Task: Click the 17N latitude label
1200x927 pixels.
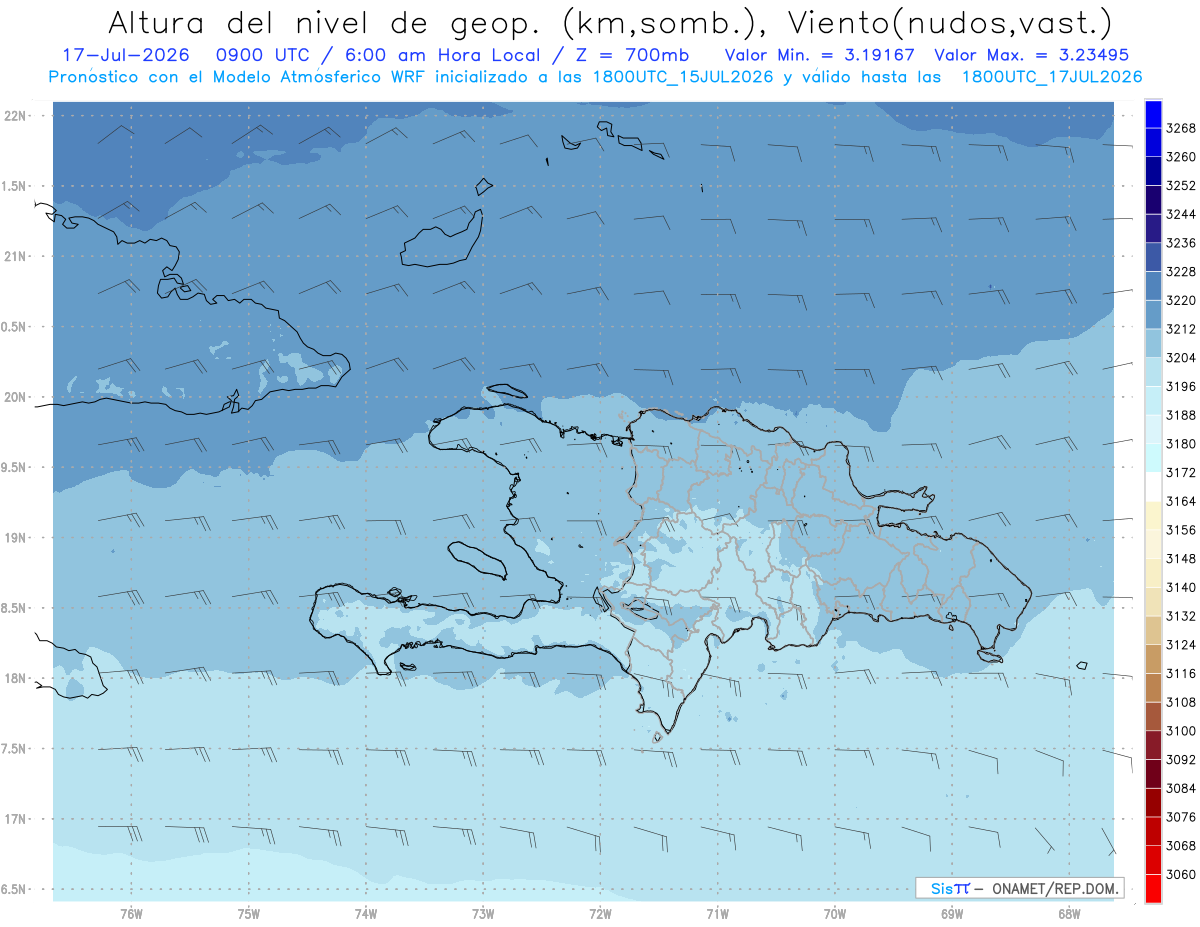Action: 15,819
